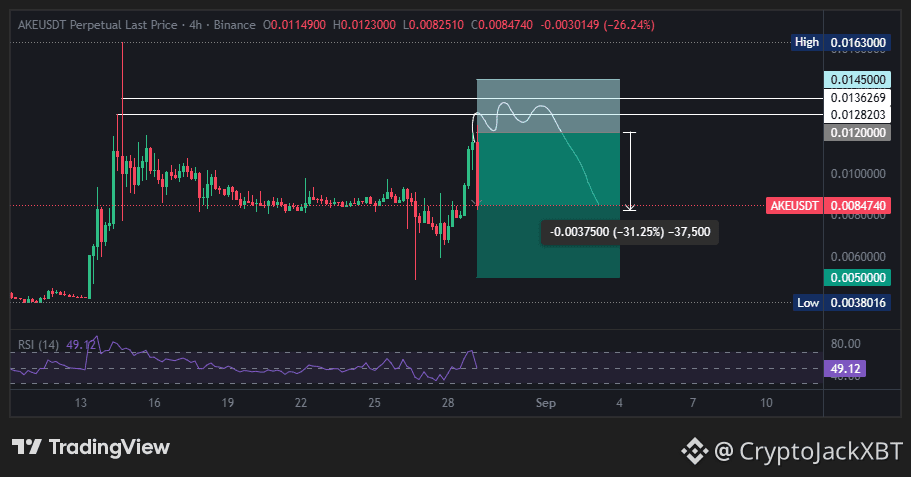Click date label 19 on time axis
Viewport: 911px width, 477px height.
[x=228, y=403]
